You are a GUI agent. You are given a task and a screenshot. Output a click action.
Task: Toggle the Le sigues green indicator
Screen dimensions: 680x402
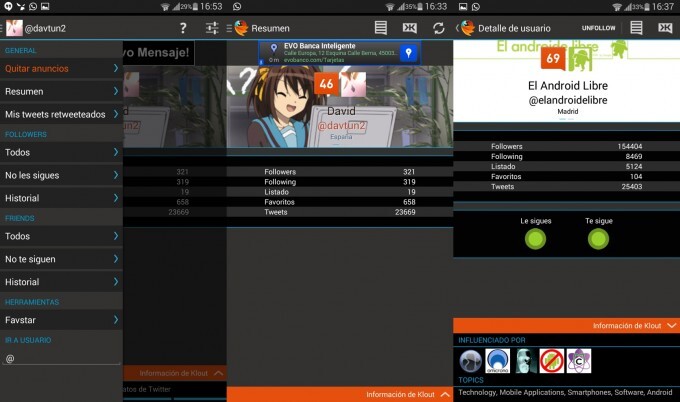click(535, 239)
